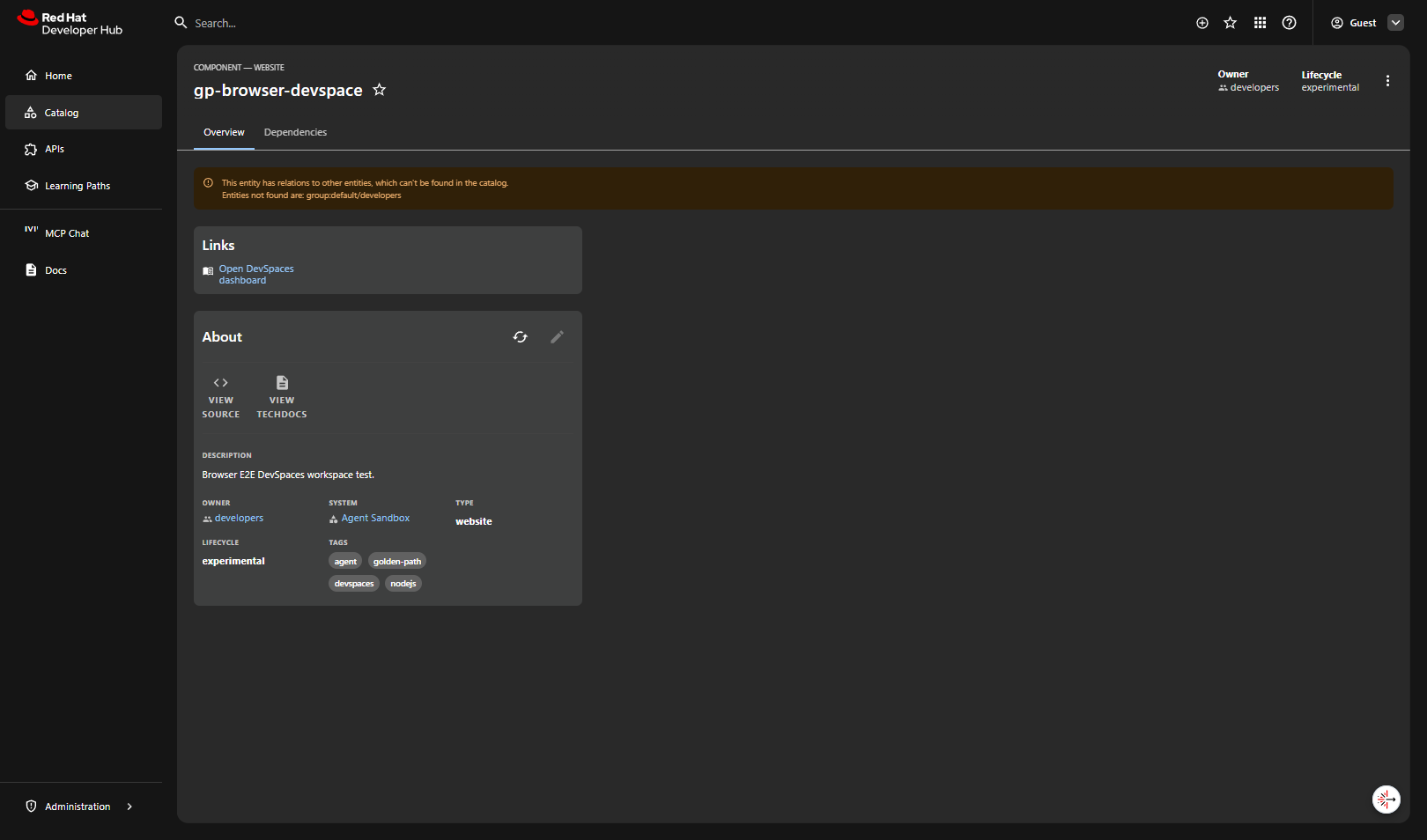Open the DevSpaces dashboard link
The width and height of the screenshot is (1427, 840).
pos(256,275)
